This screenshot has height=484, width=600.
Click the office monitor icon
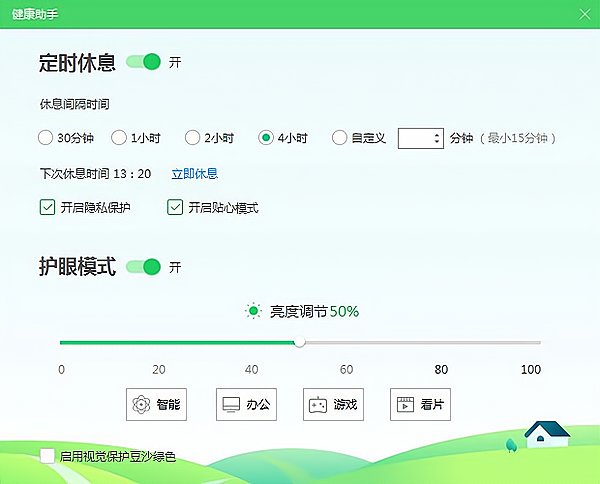point(231,405)
